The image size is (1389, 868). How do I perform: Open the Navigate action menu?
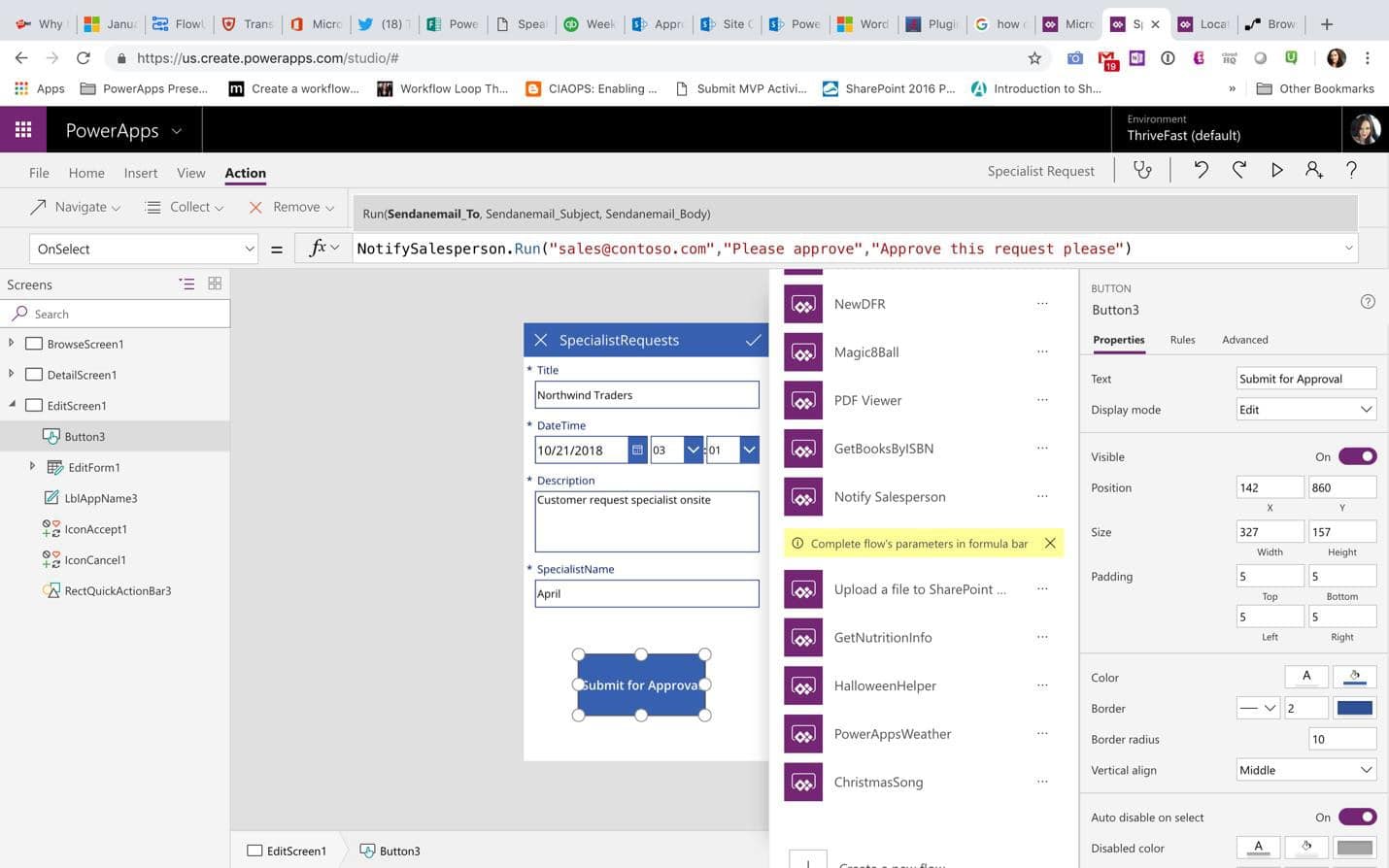point(75,207)
